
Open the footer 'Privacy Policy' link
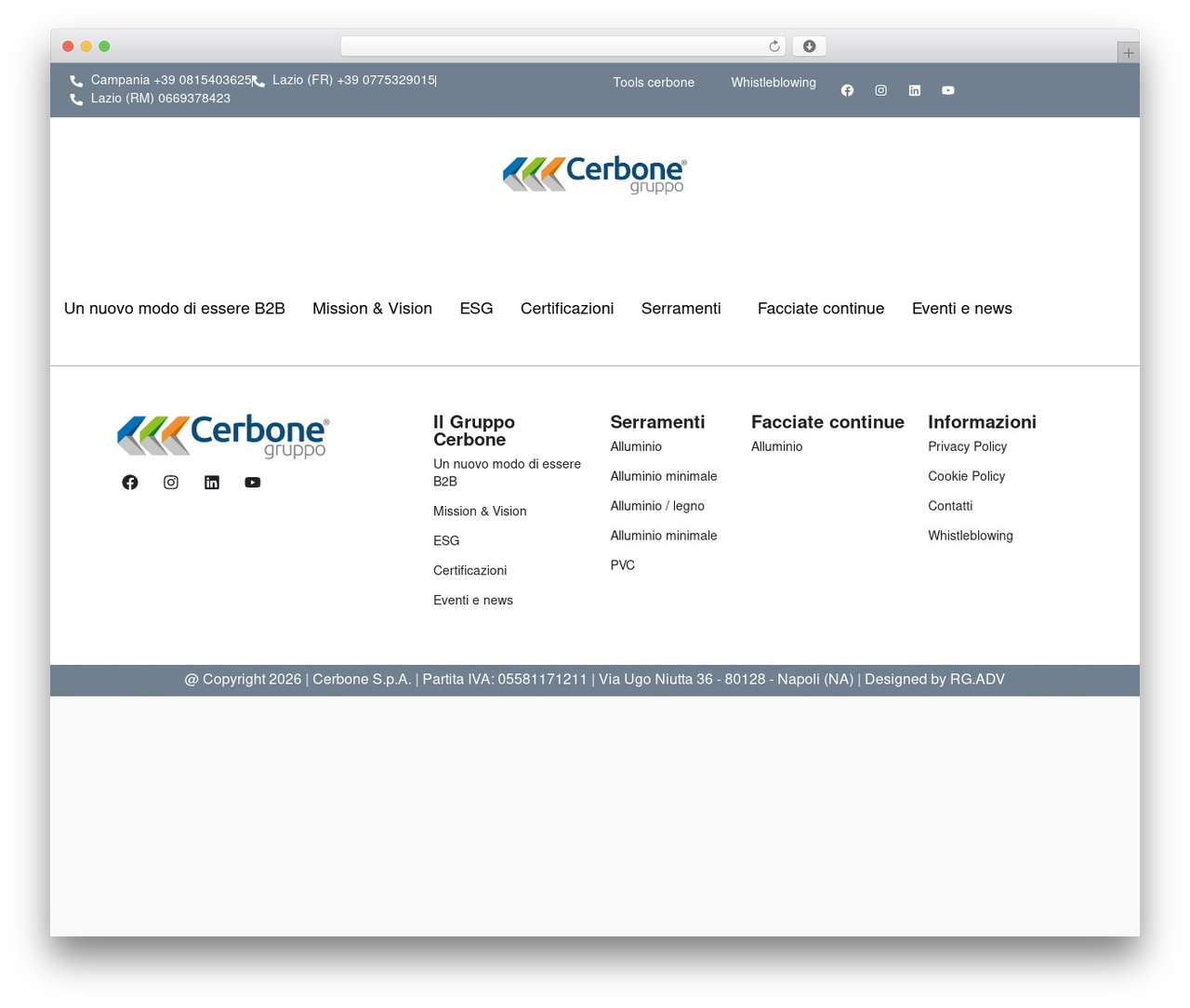coord(968,447)
